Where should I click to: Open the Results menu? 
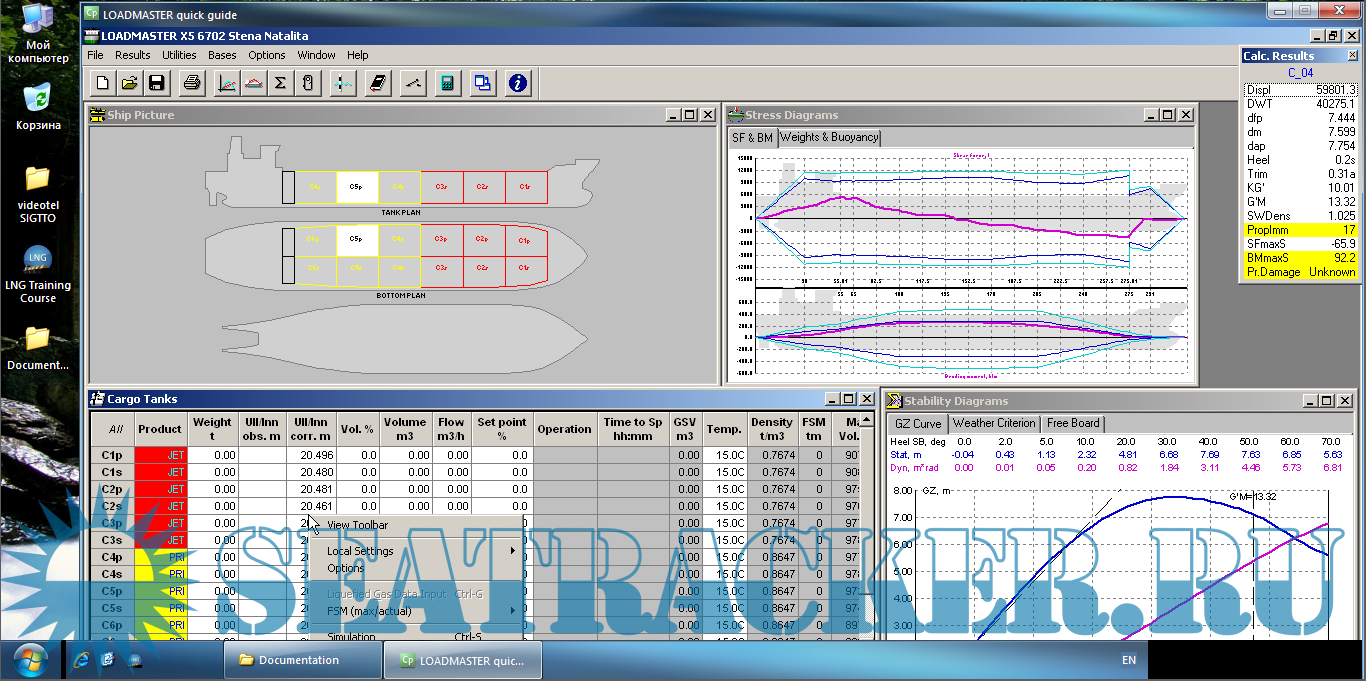coord(132,55)
